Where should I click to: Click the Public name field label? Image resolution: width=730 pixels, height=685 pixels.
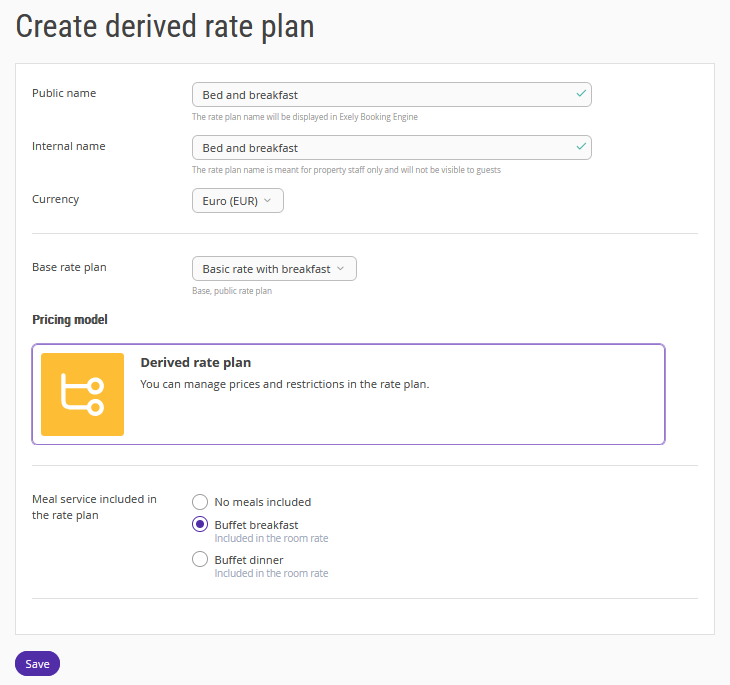pos(64,93)
